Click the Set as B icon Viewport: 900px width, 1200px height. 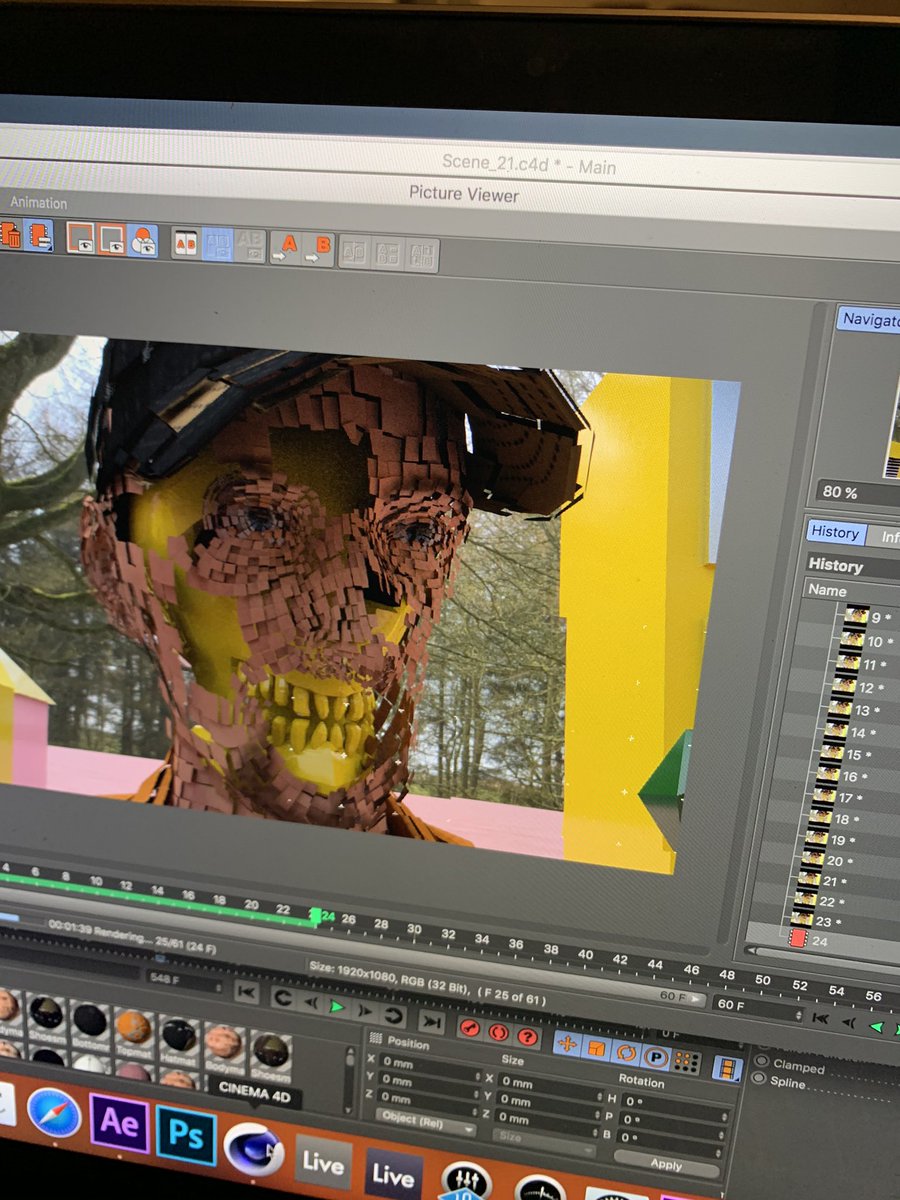tap(319, 249)
